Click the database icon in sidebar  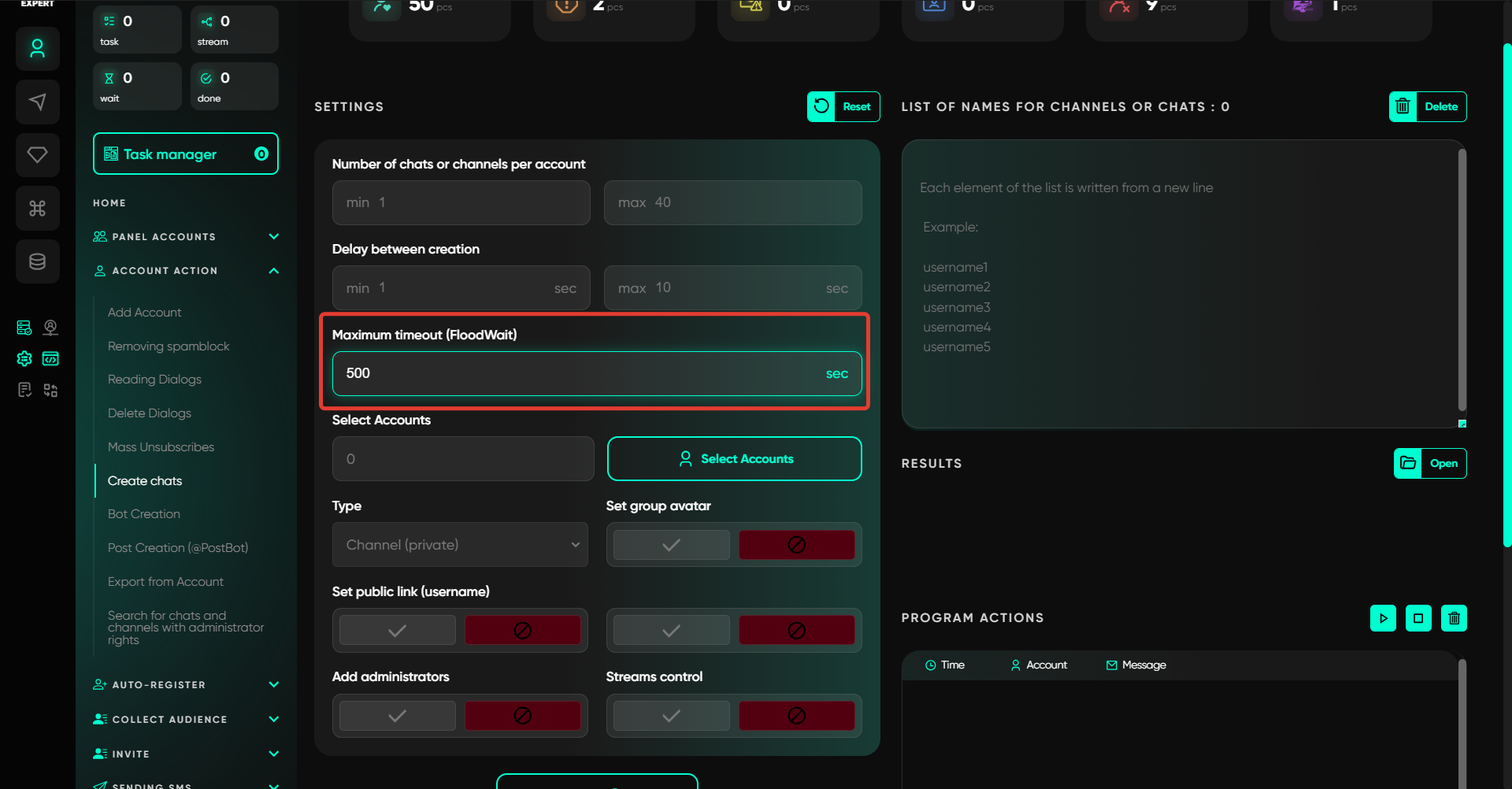pyautogui.click(x=37, y=261)
